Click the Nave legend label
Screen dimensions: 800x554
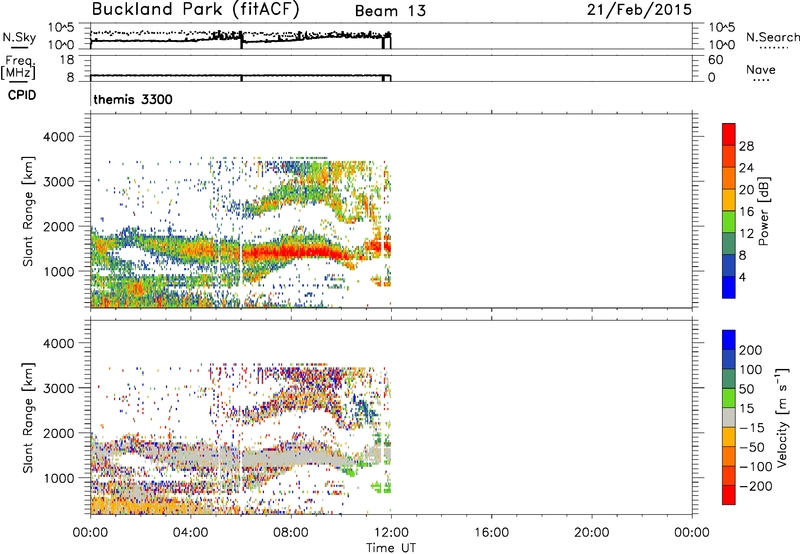coord(760,69)
